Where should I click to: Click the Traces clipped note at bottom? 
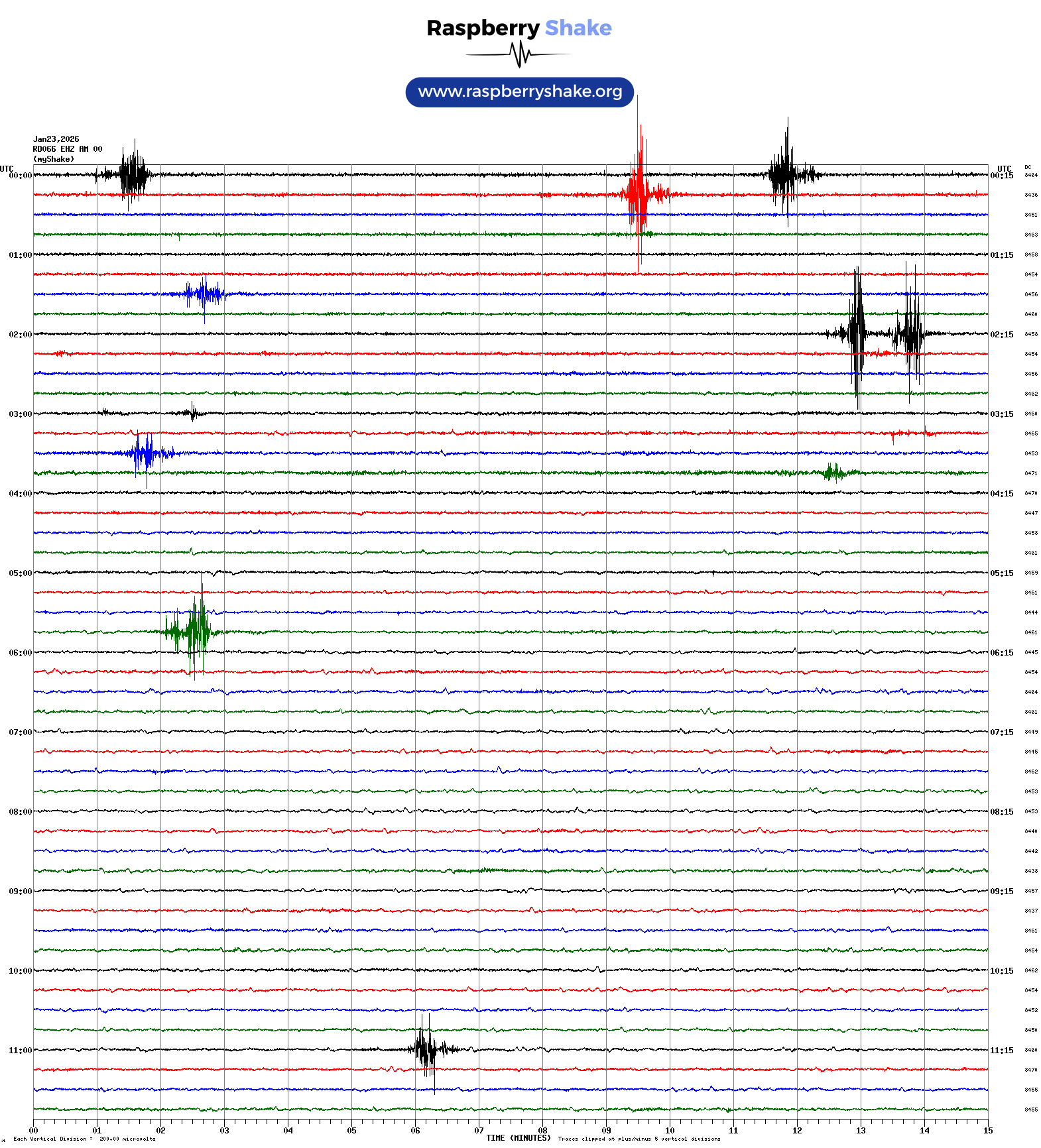[x=639, y=1139]
